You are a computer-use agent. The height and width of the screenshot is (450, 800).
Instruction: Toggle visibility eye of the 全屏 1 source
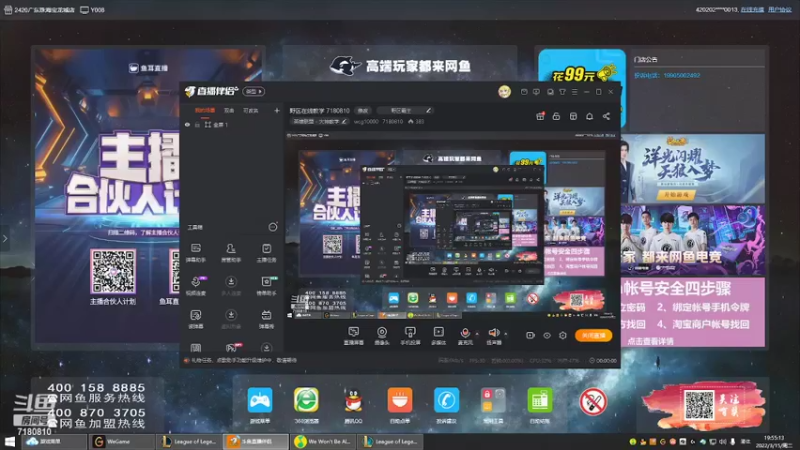click(x=187, y=124)
